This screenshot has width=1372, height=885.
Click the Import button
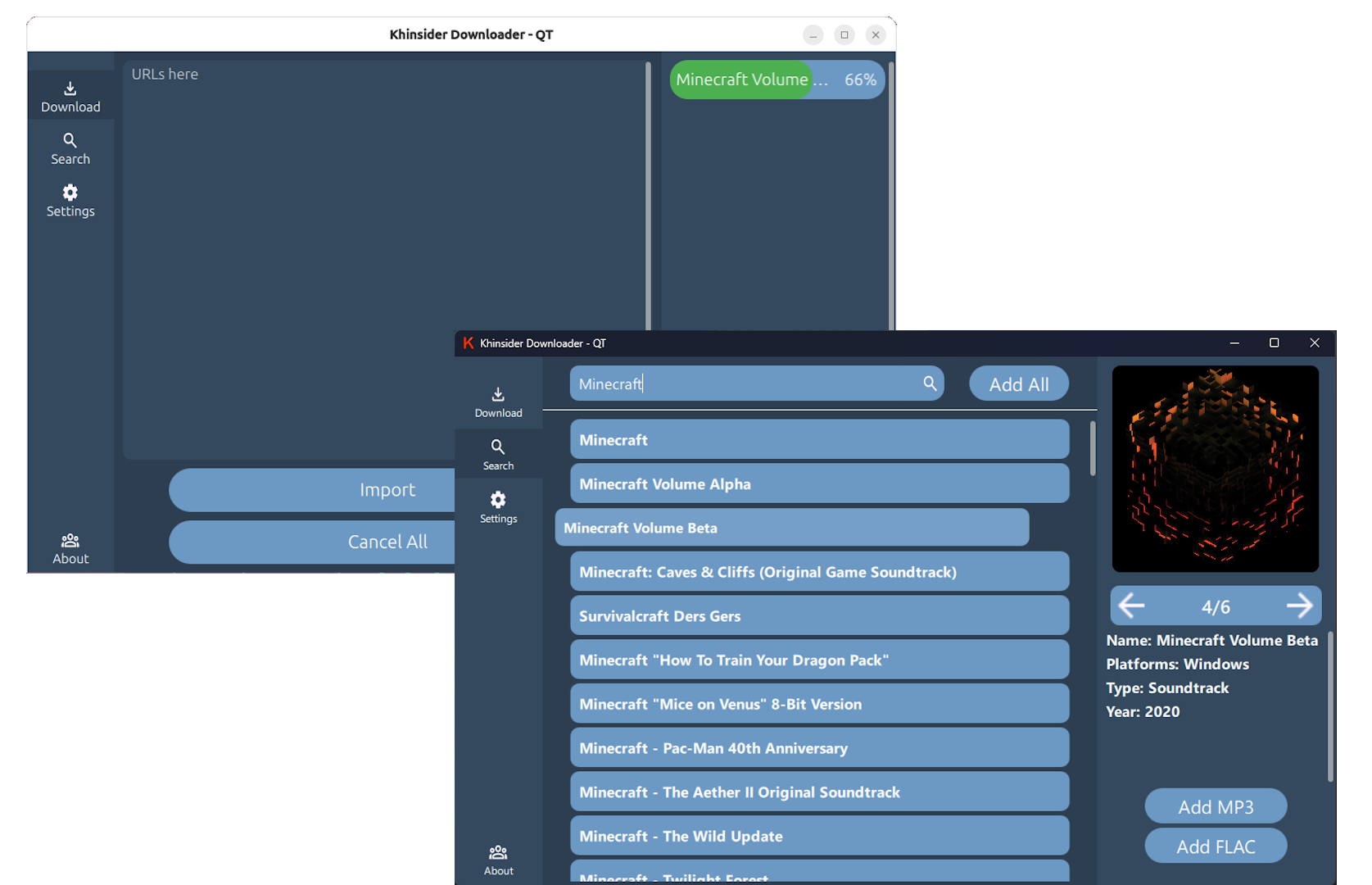[x=387, y=490]
